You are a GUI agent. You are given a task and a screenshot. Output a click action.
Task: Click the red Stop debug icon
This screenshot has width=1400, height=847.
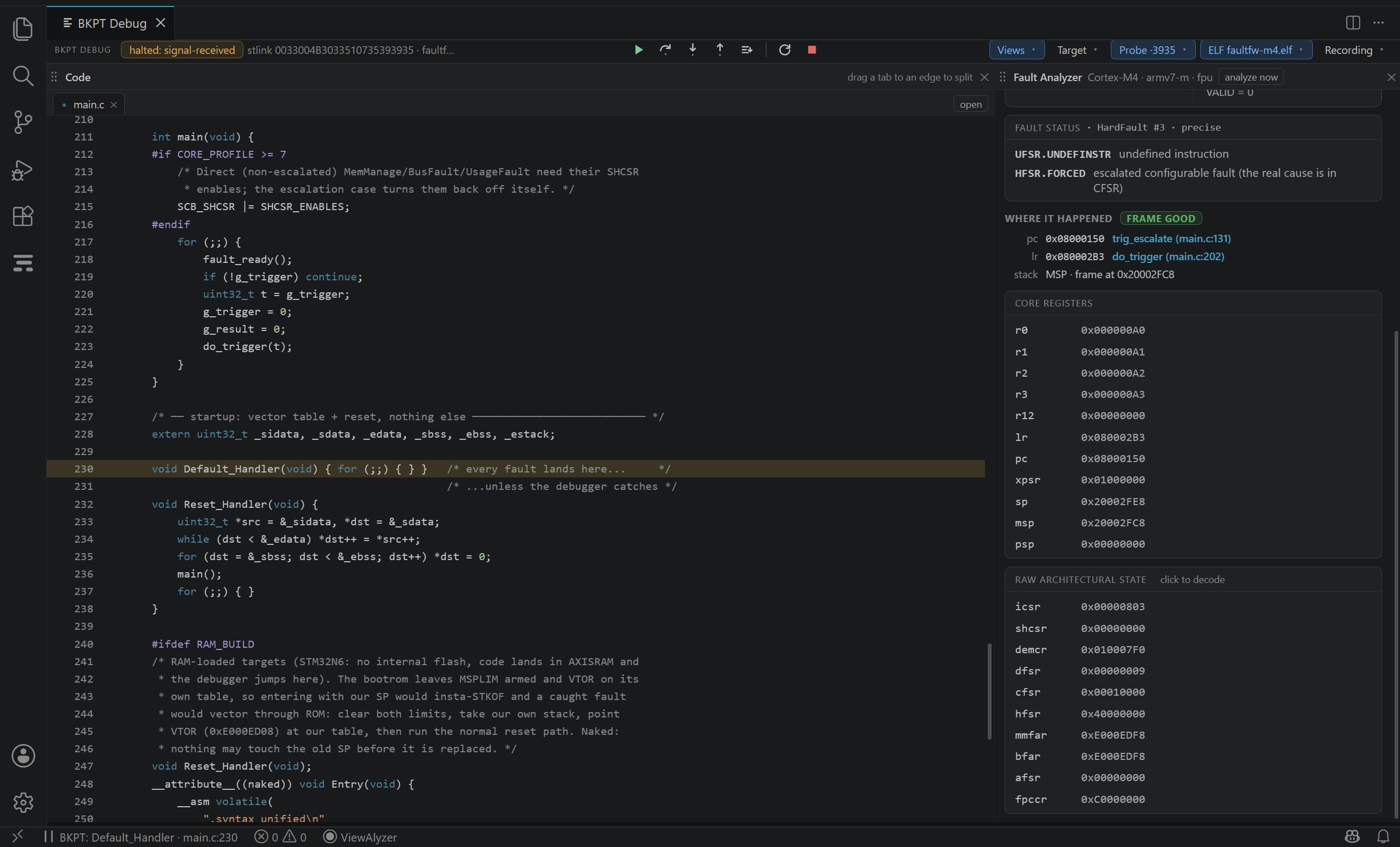[812, 50]
